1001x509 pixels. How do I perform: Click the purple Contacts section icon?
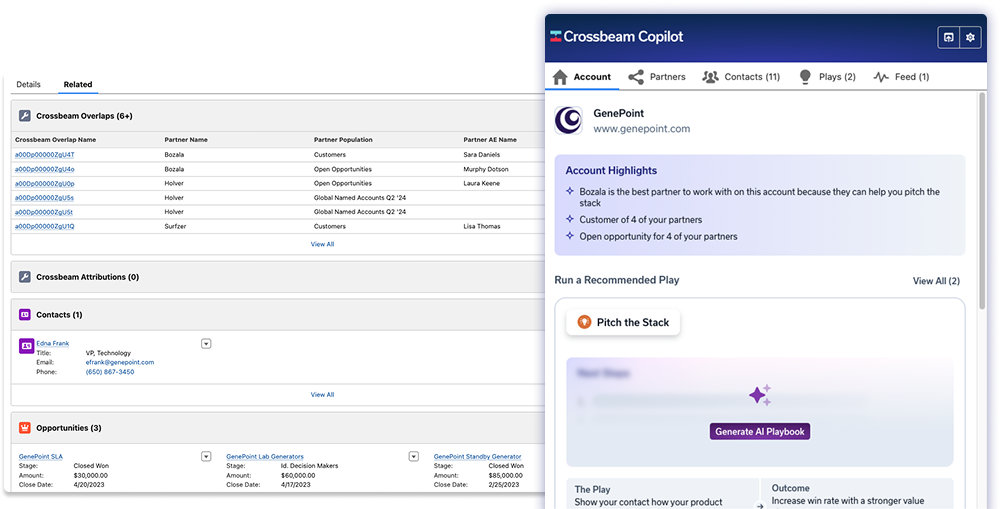(x=24, y=314)
